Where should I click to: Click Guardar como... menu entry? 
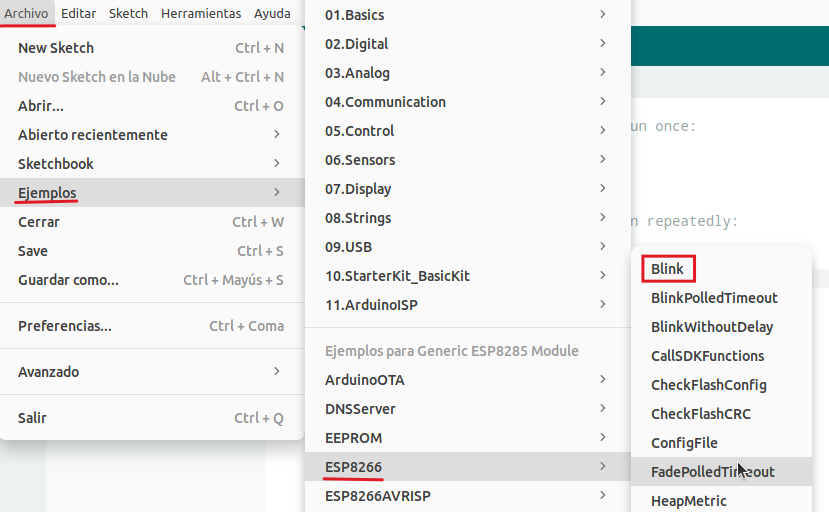tap(152, 280)
